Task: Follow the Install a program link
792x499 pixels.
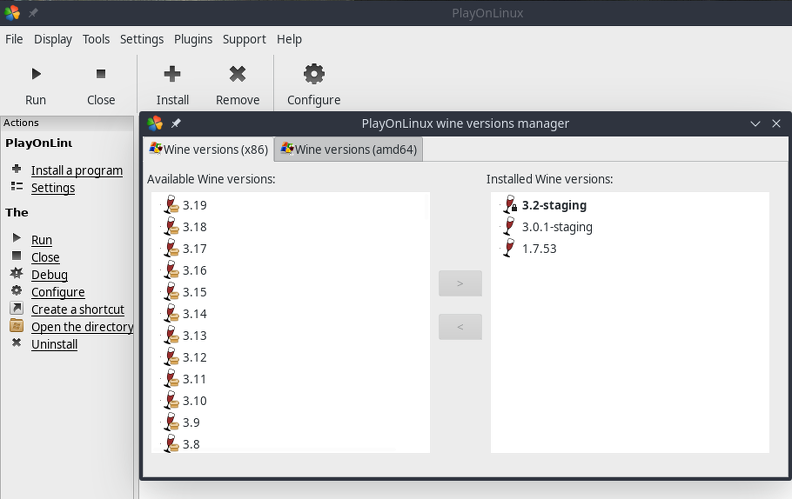Action: pyautogui.click(x=77, y=171)
